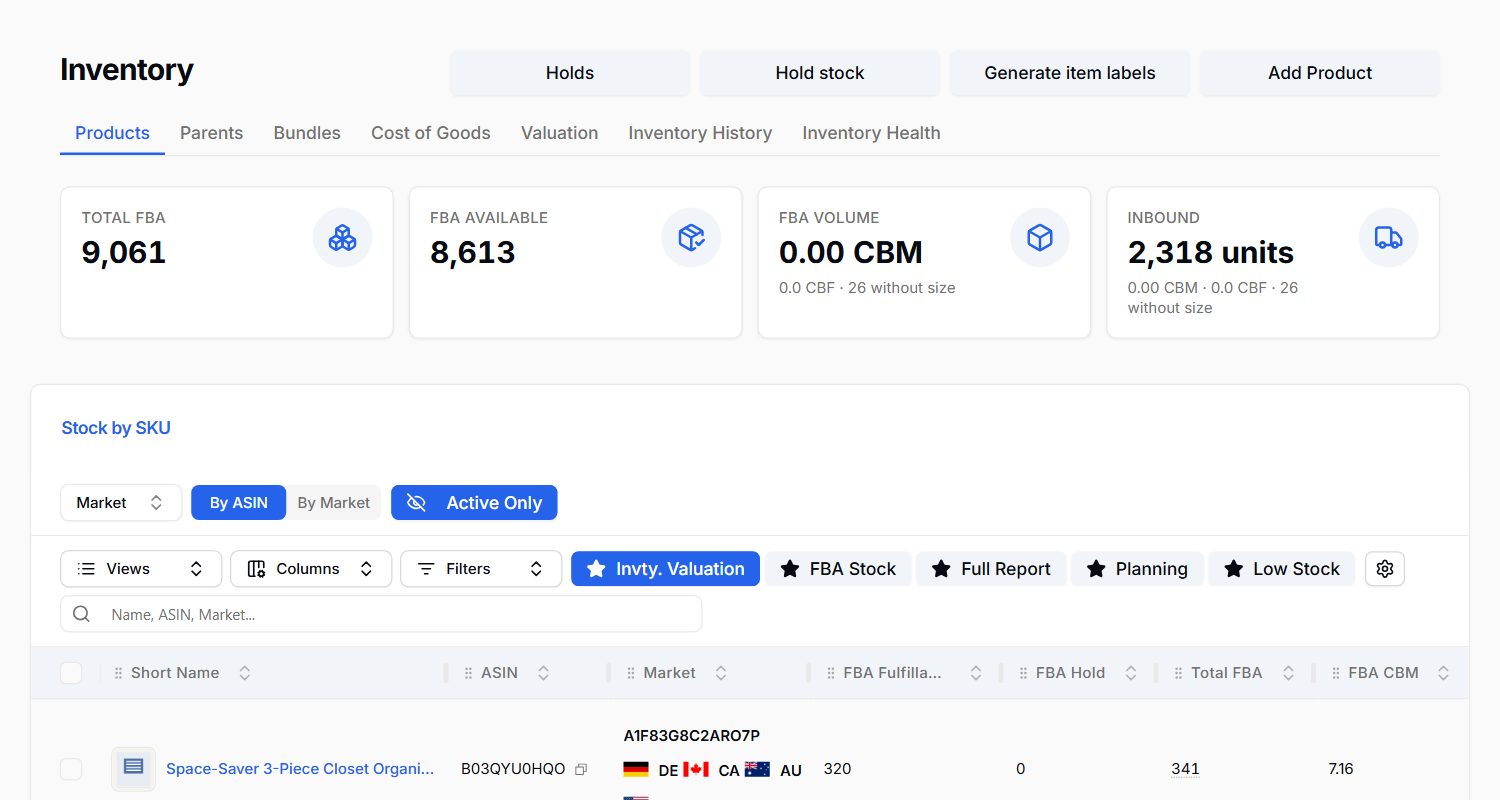Click the Canadian flag in Market cell
The width and height of the screenshot is (1500, 800).
click(696, 770)
